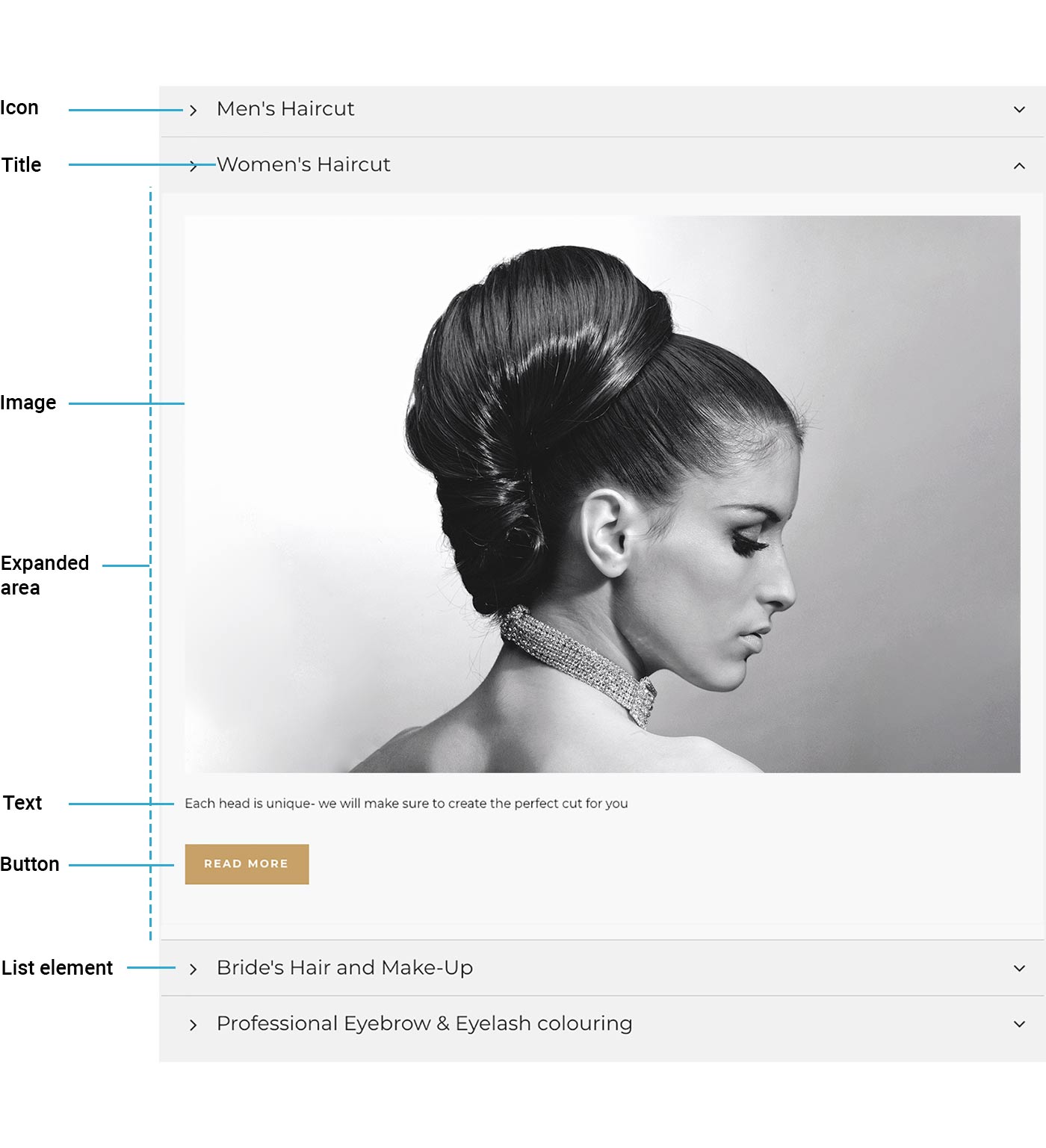Screen dimensions: 1046x1148
Task: Open the Bride's Hair and Make-Up title
Action: click(344, 967)
